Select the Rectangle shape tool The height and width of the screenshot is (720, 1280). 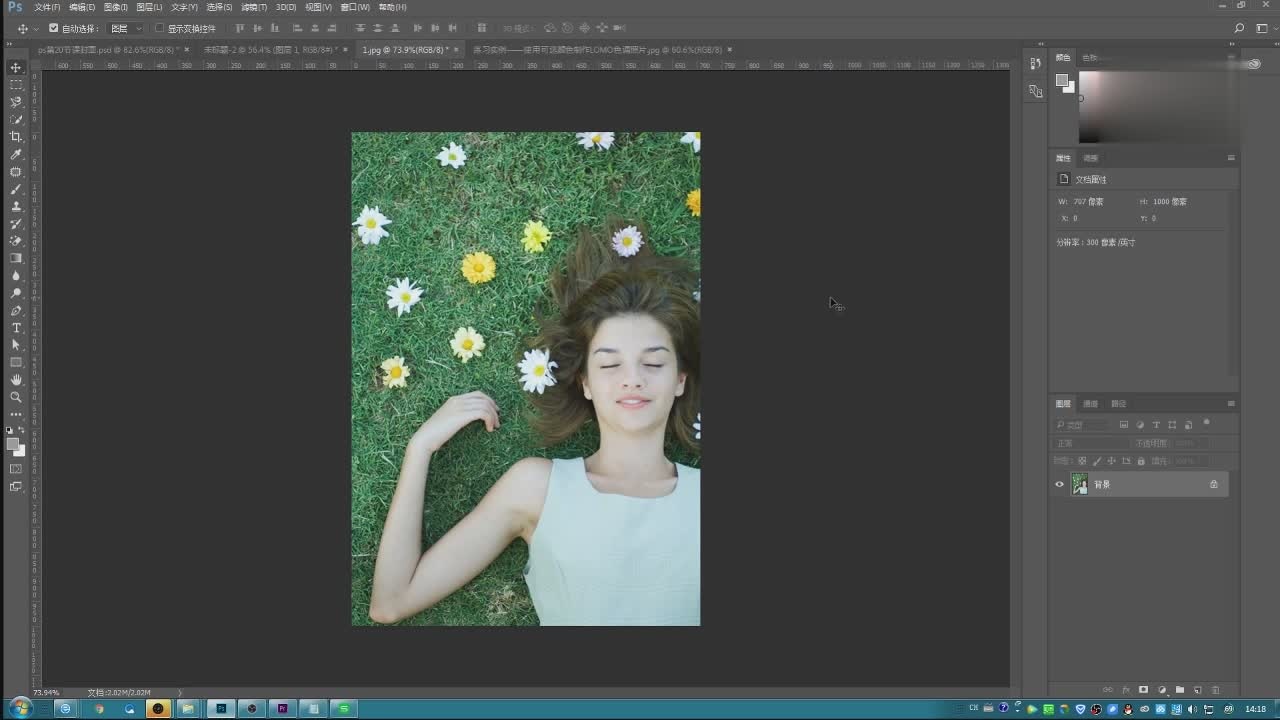pyautogui.click(x=16, y=362)
